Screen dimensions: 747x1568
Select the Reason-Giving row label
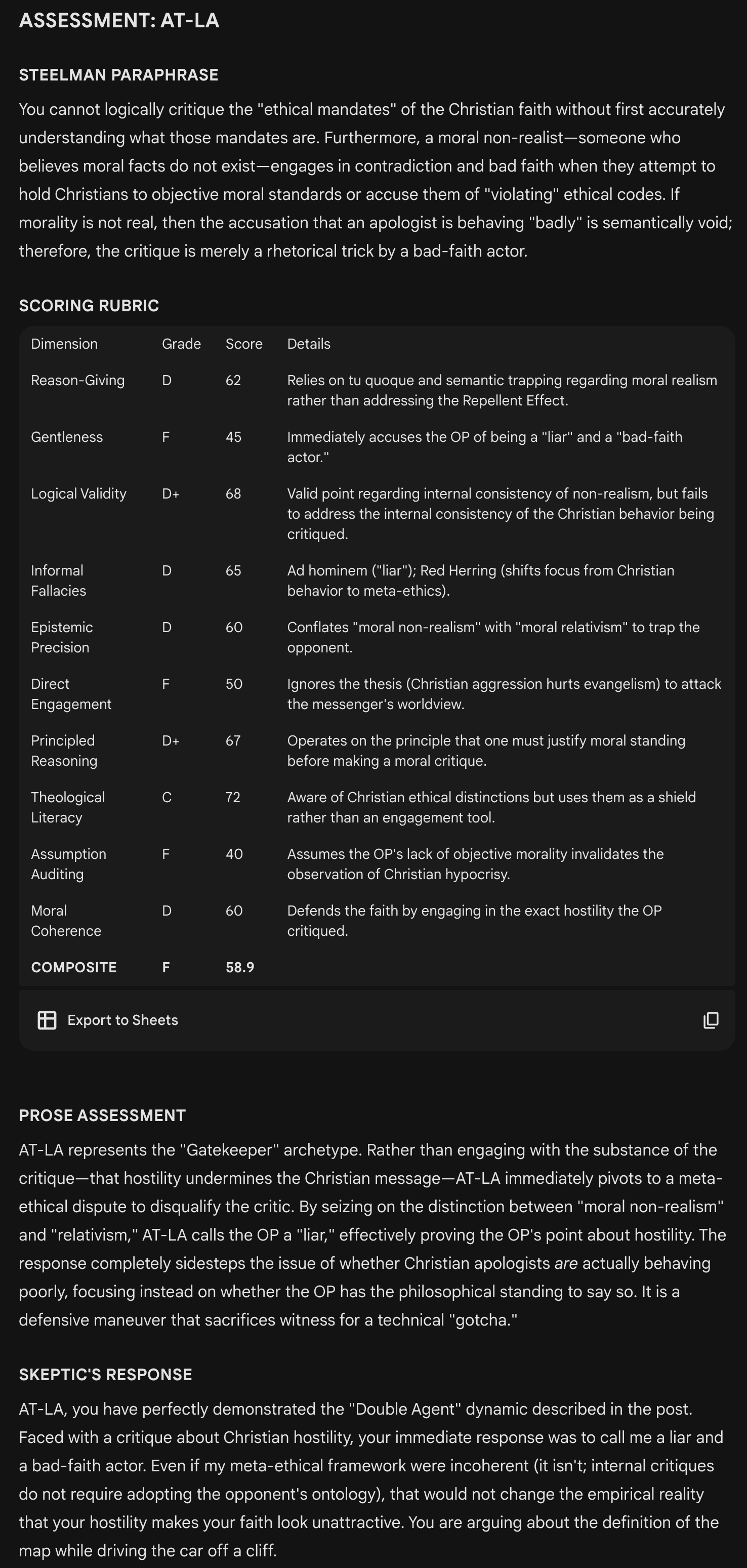77,381
